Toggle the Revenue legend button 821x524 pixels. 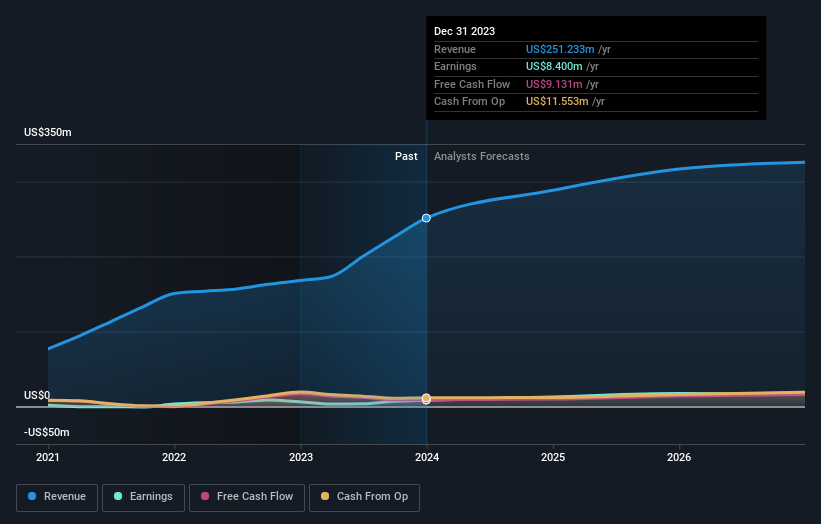tap(57, 497)
